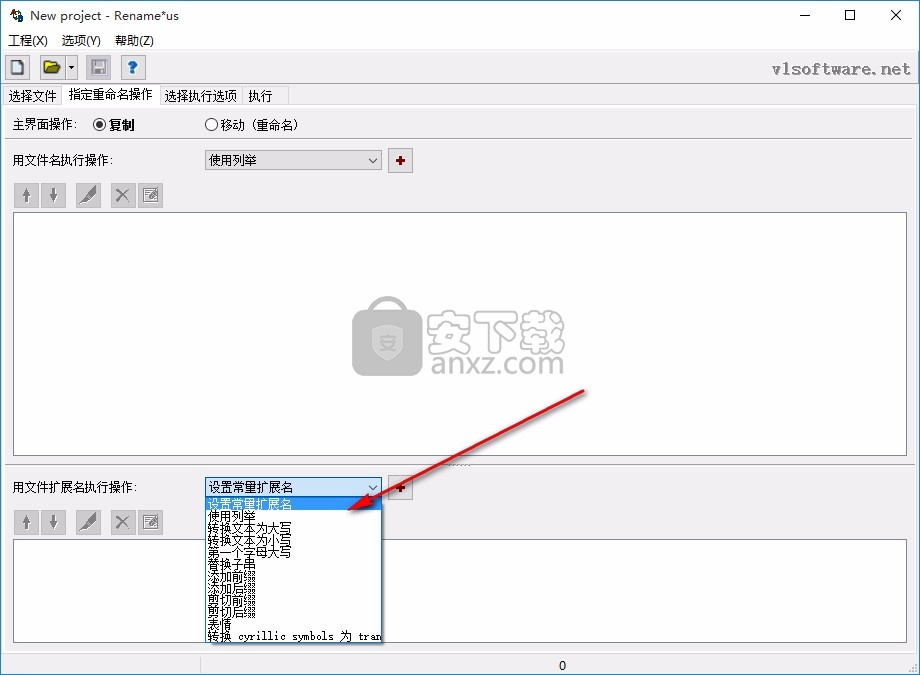920x675 pixels.
Task: Choose 添加前缀 in the open list
Action: (x=293, y=576)
